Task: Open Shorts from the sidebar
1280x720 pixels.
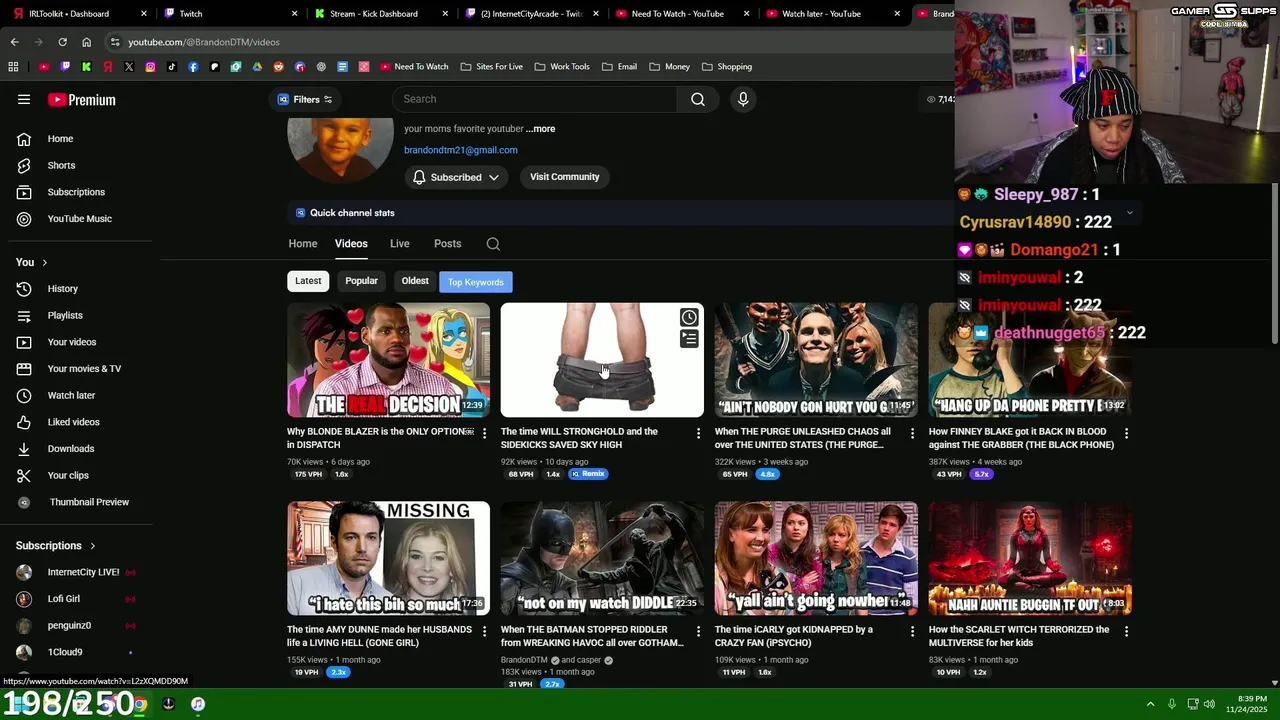Action: coord(61,165)
